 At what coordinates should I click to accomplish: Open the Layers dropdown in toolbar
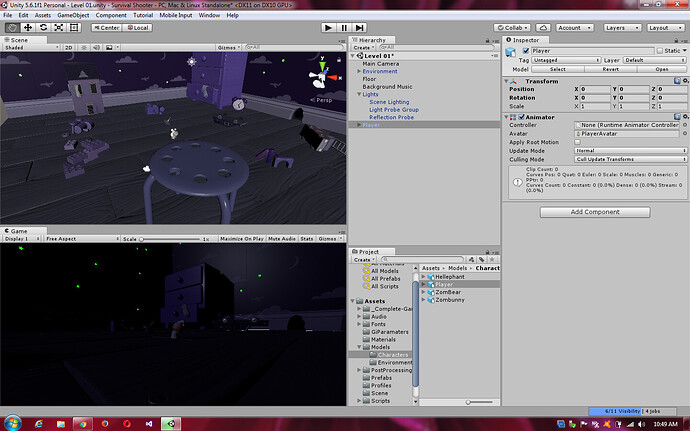tap(622, 28)
